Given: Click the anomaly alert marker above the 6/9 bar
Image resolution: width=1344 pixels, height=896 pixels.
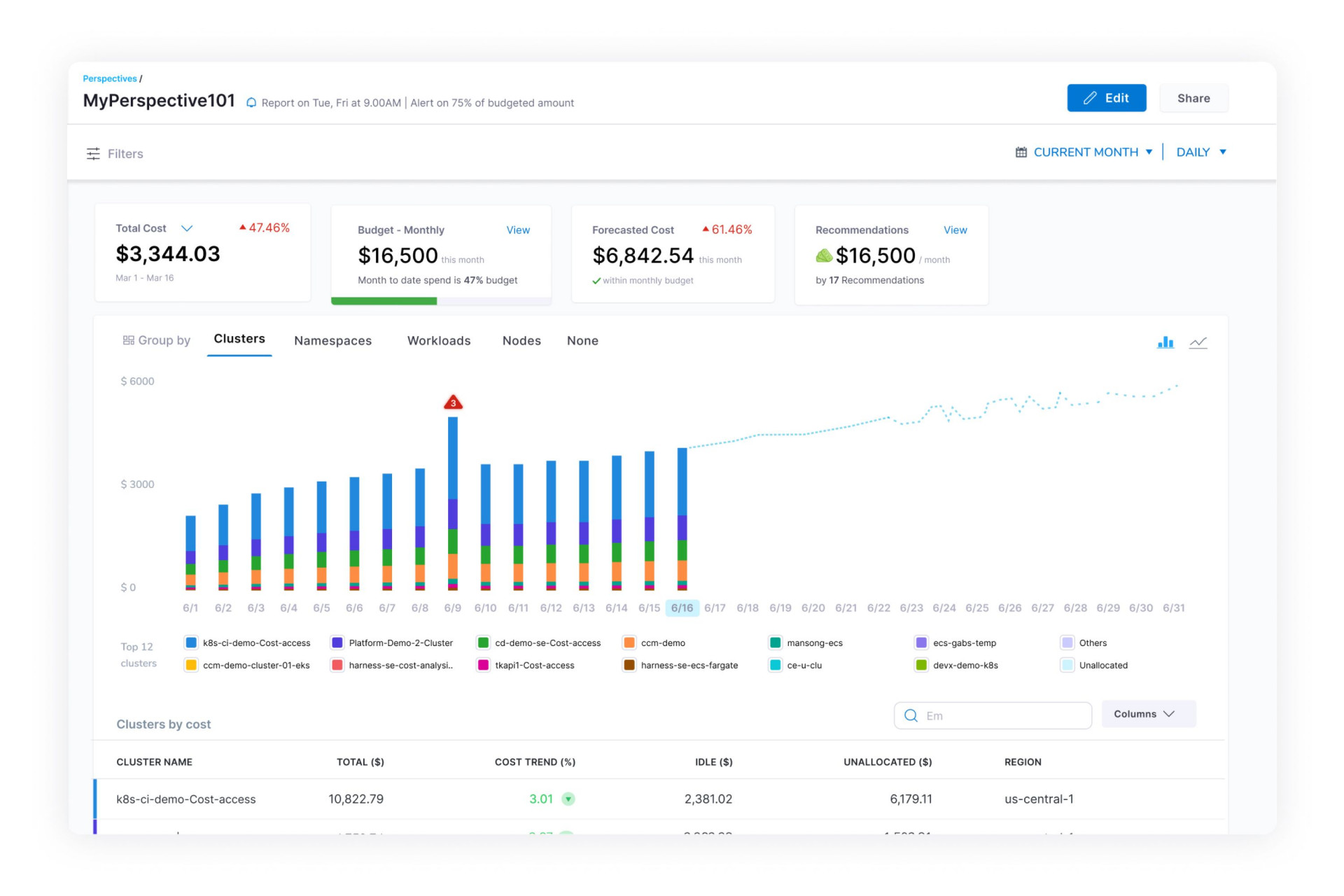Looking at the screenshot, I should (452, 402).
